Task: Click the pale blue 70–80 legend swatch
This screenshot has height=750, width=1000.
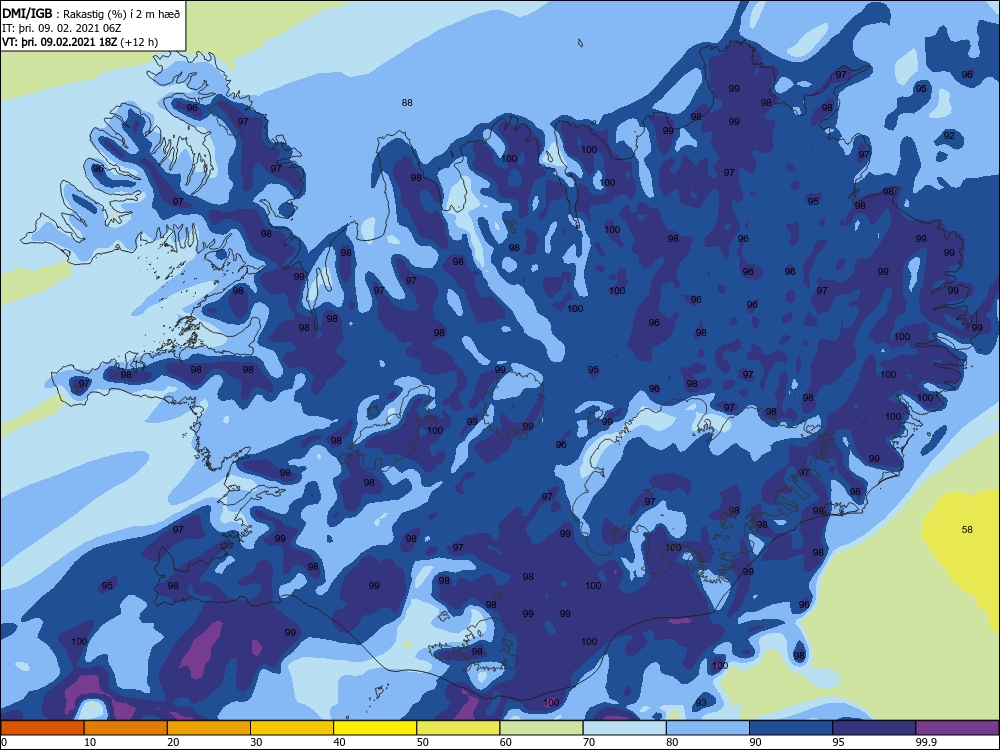Action: pyautogui.click(x=624, y=728)
